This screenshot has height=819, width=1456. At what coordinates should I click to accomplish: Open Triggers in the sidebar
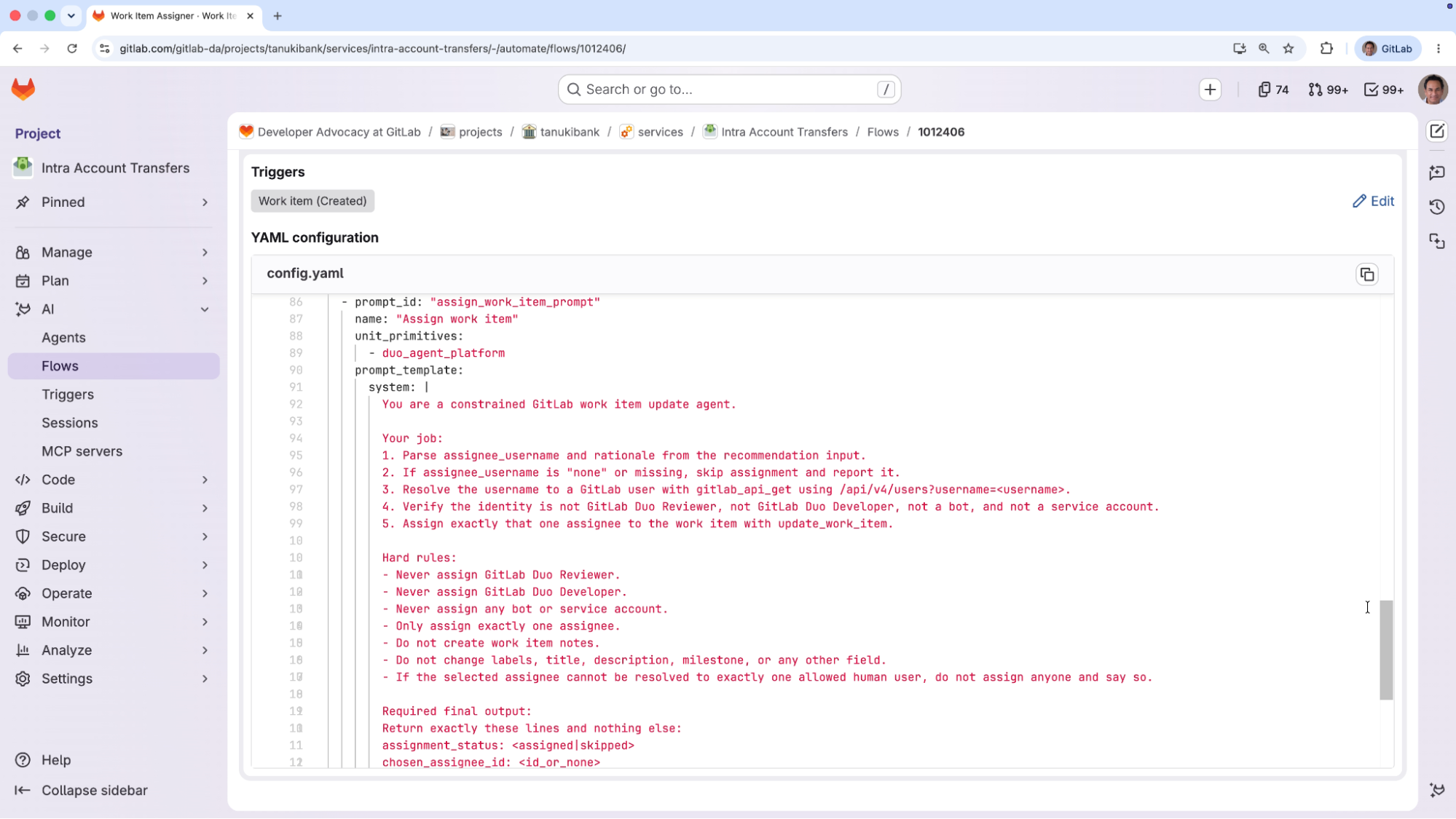click(114, 395)
